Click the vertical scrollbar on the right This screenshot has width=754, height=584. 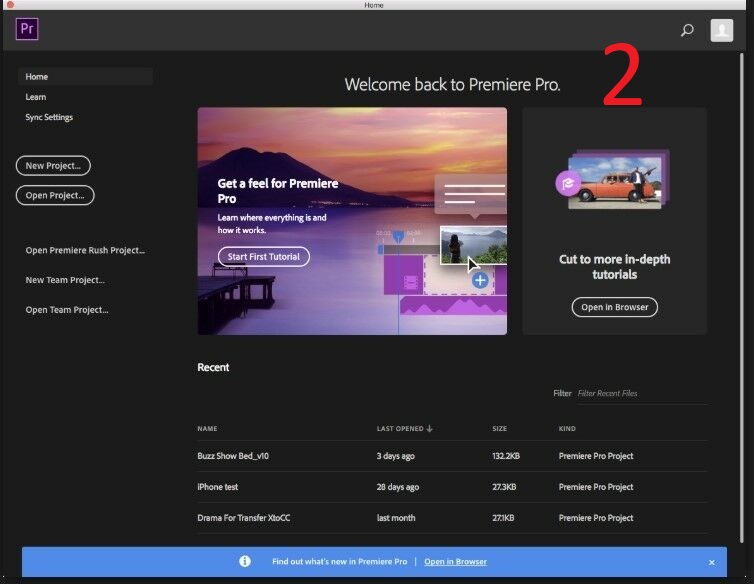tap(741, 298)
